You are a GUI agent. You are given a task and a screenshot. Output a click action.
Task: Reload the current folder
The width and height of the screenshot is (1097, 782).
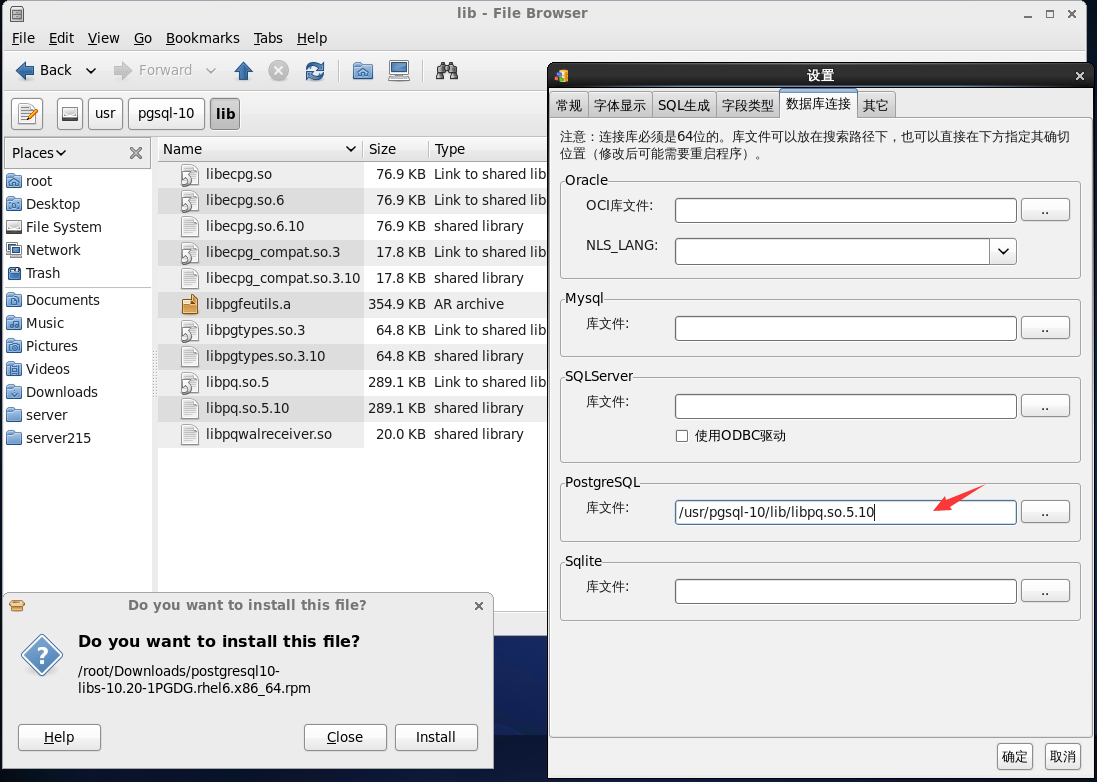tap(315, 71)
